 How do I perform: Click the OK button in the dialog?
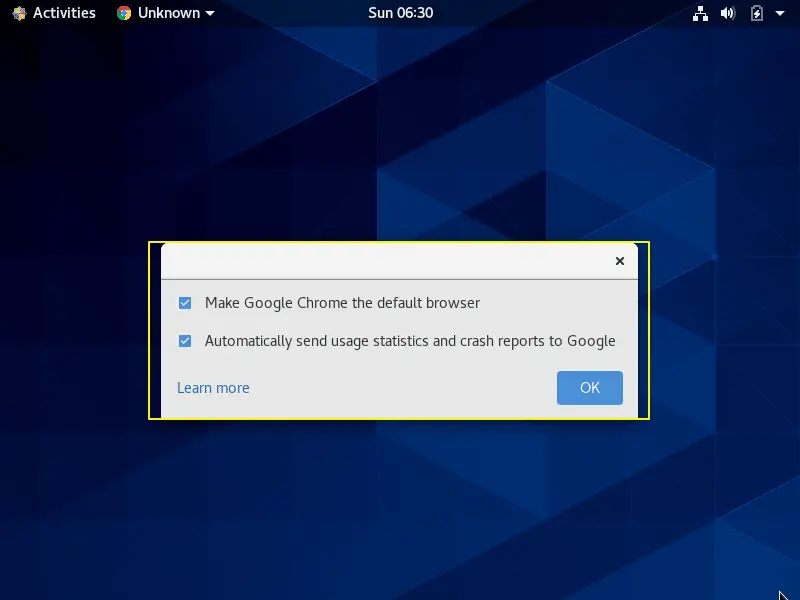point(589,388)
